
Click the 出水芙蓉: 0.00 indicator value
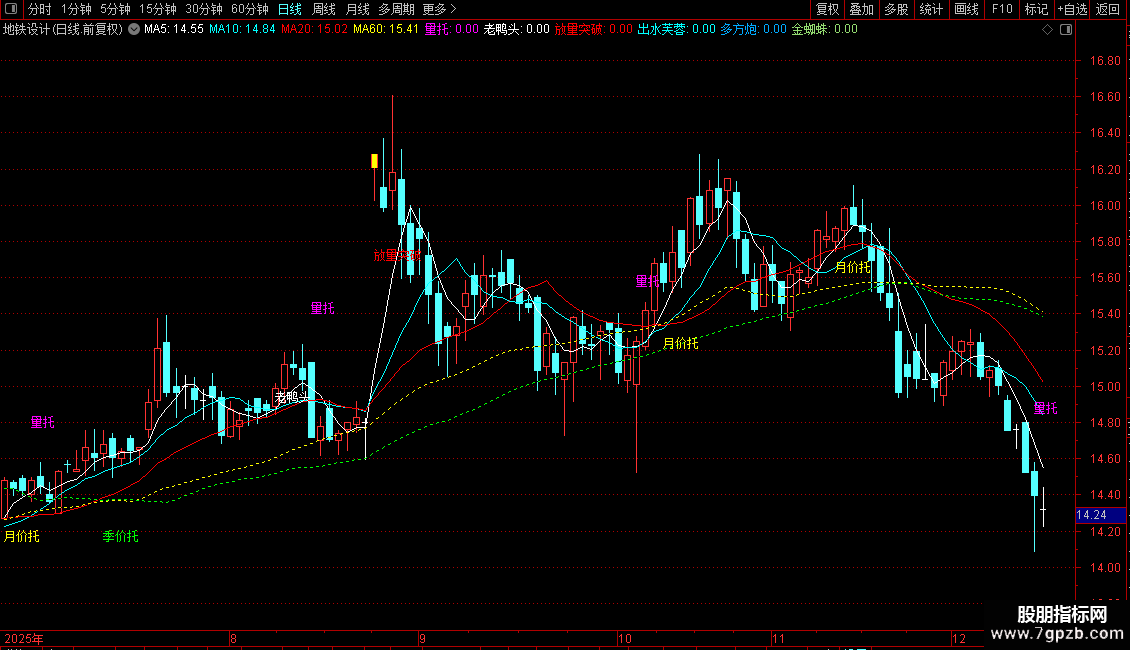click(677, 30)
